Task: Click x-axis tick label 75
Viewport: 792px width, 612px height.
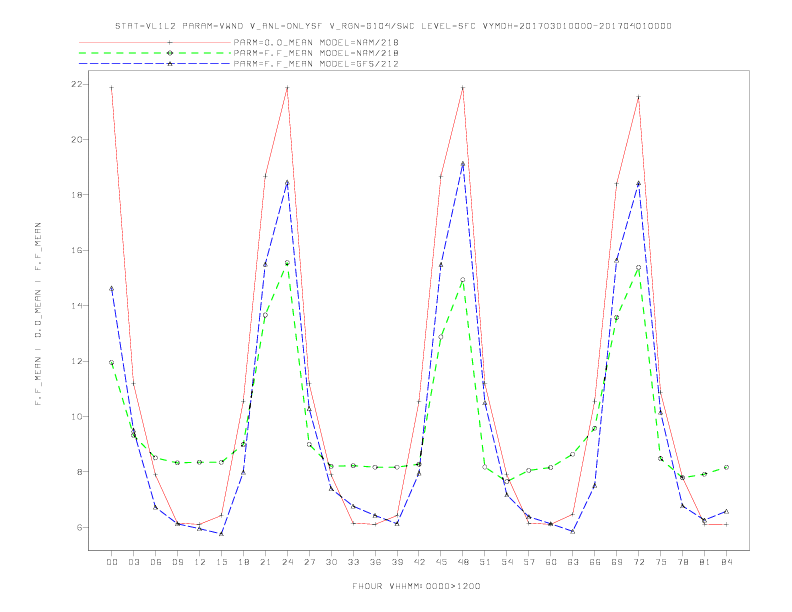Action: pyautogui.click(x=661, y=562)
